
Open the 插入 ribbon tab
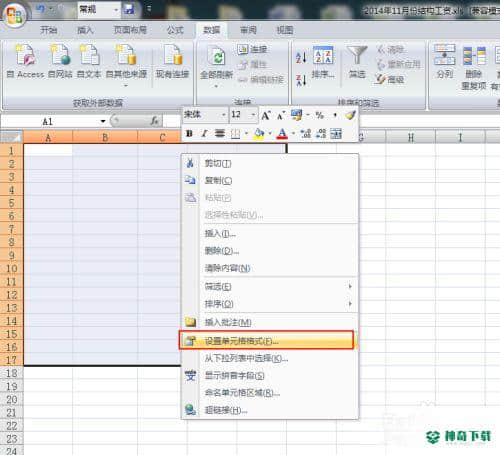tap(85, 30)
